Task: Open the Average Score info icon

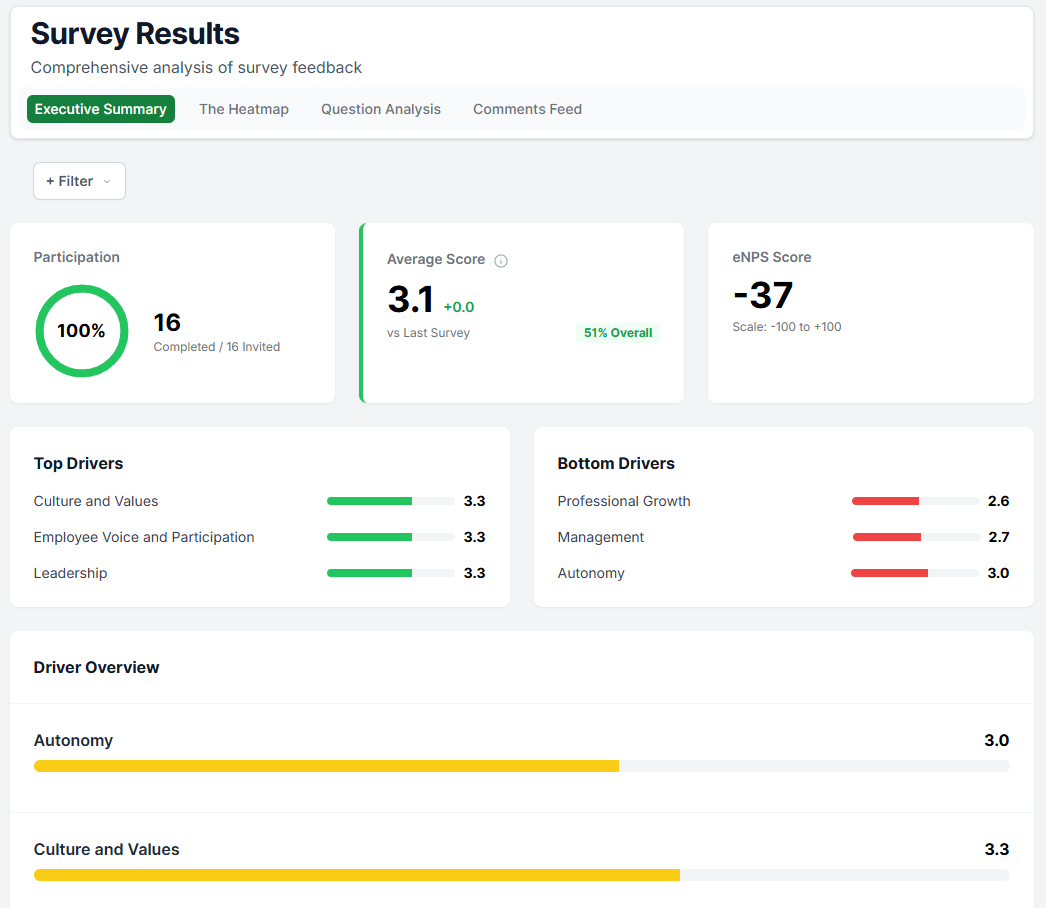Action: tap(501, 261)
